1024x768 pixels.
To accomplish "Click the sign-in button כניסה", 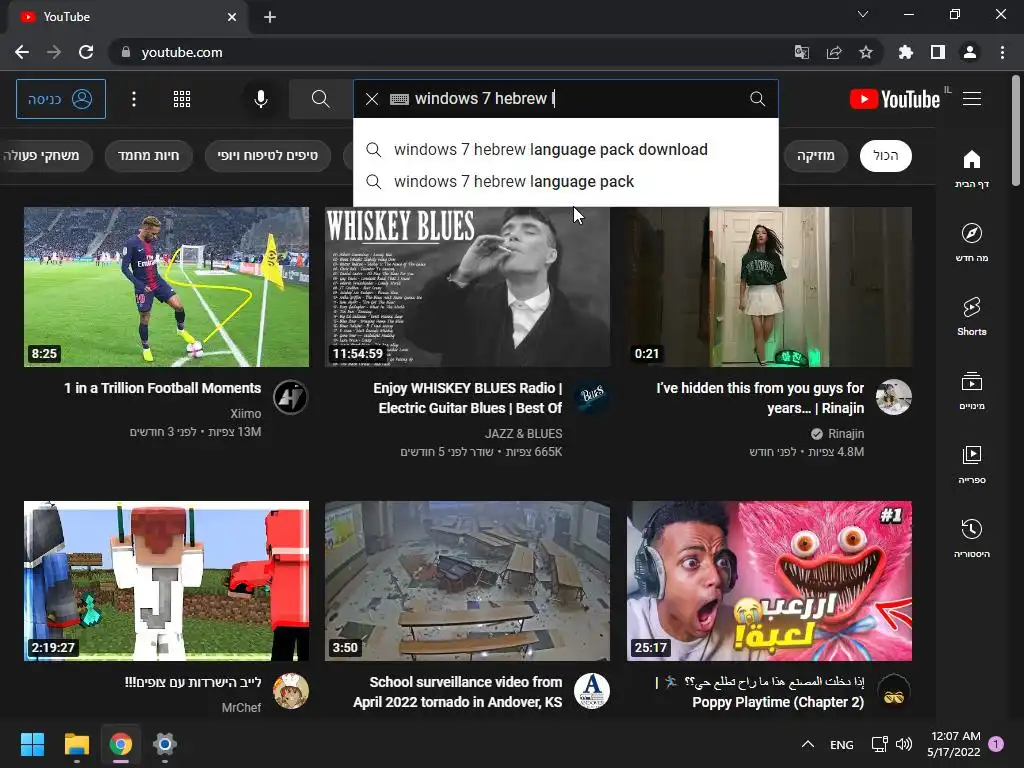I will tap(61, 99).
